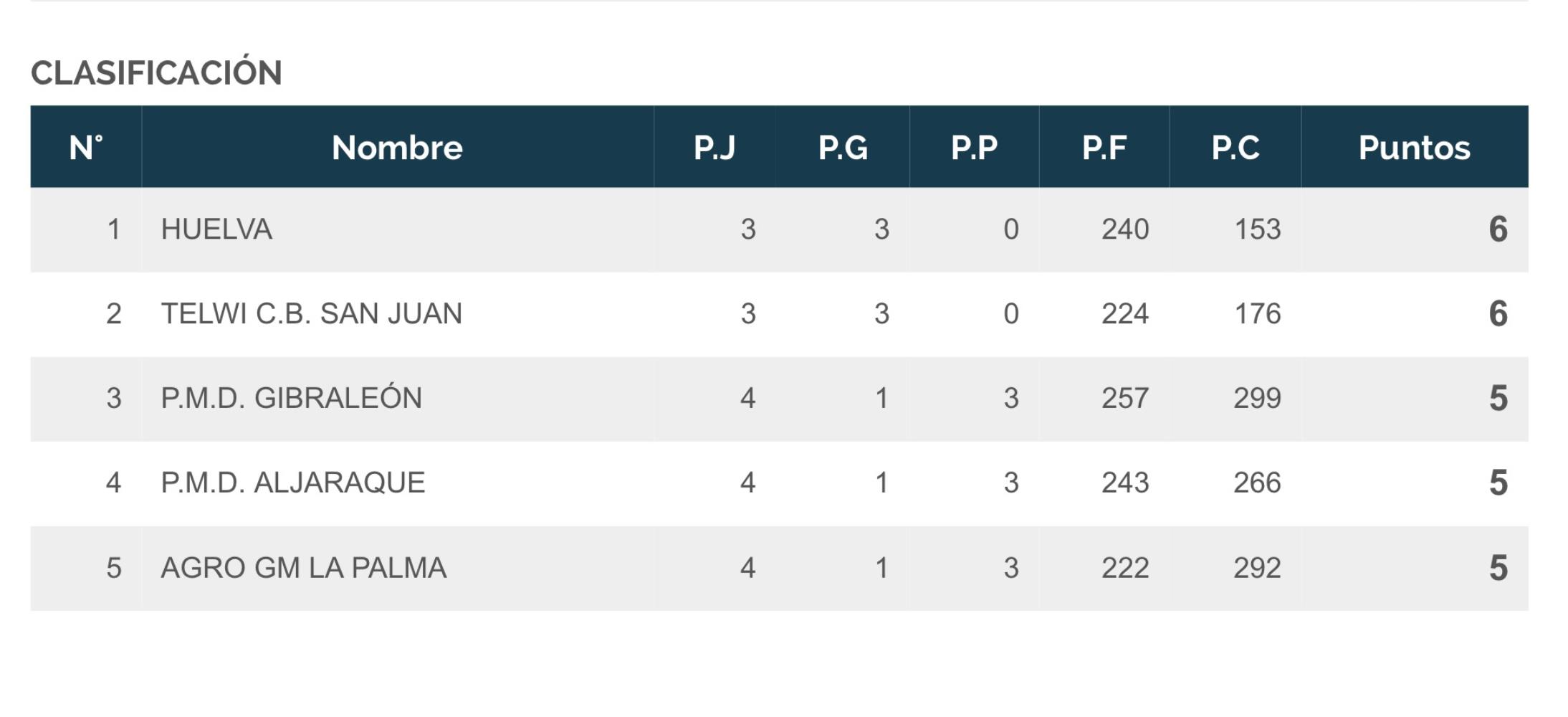Click the P.C column header
1568x717 pixels.
[x=1235, y=148]
